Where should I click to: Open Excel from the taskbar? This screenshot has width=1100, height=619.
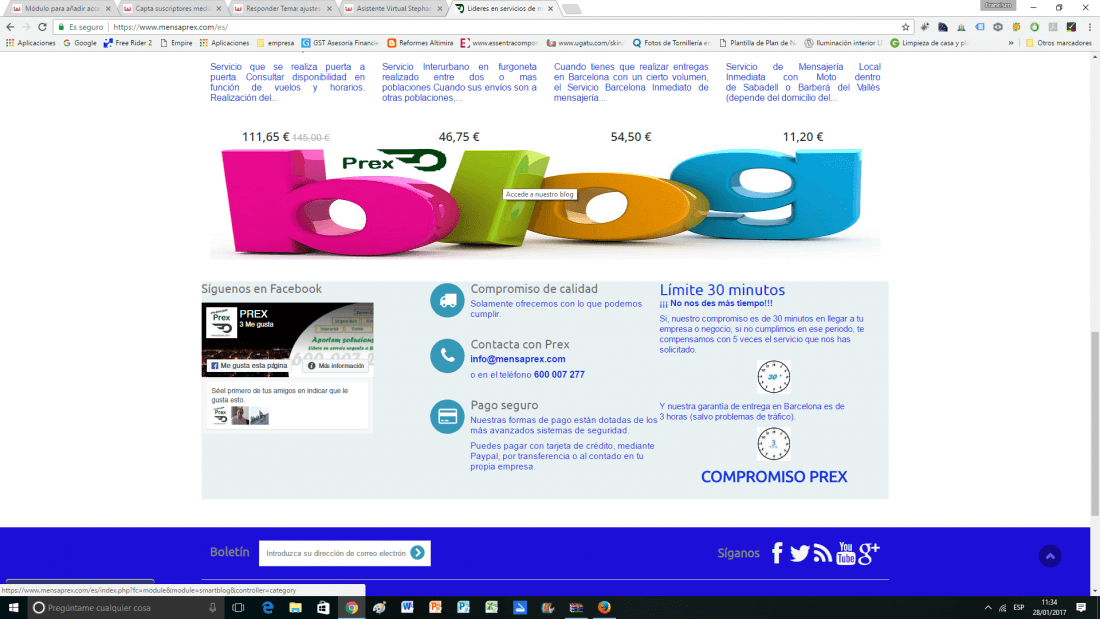491,608
